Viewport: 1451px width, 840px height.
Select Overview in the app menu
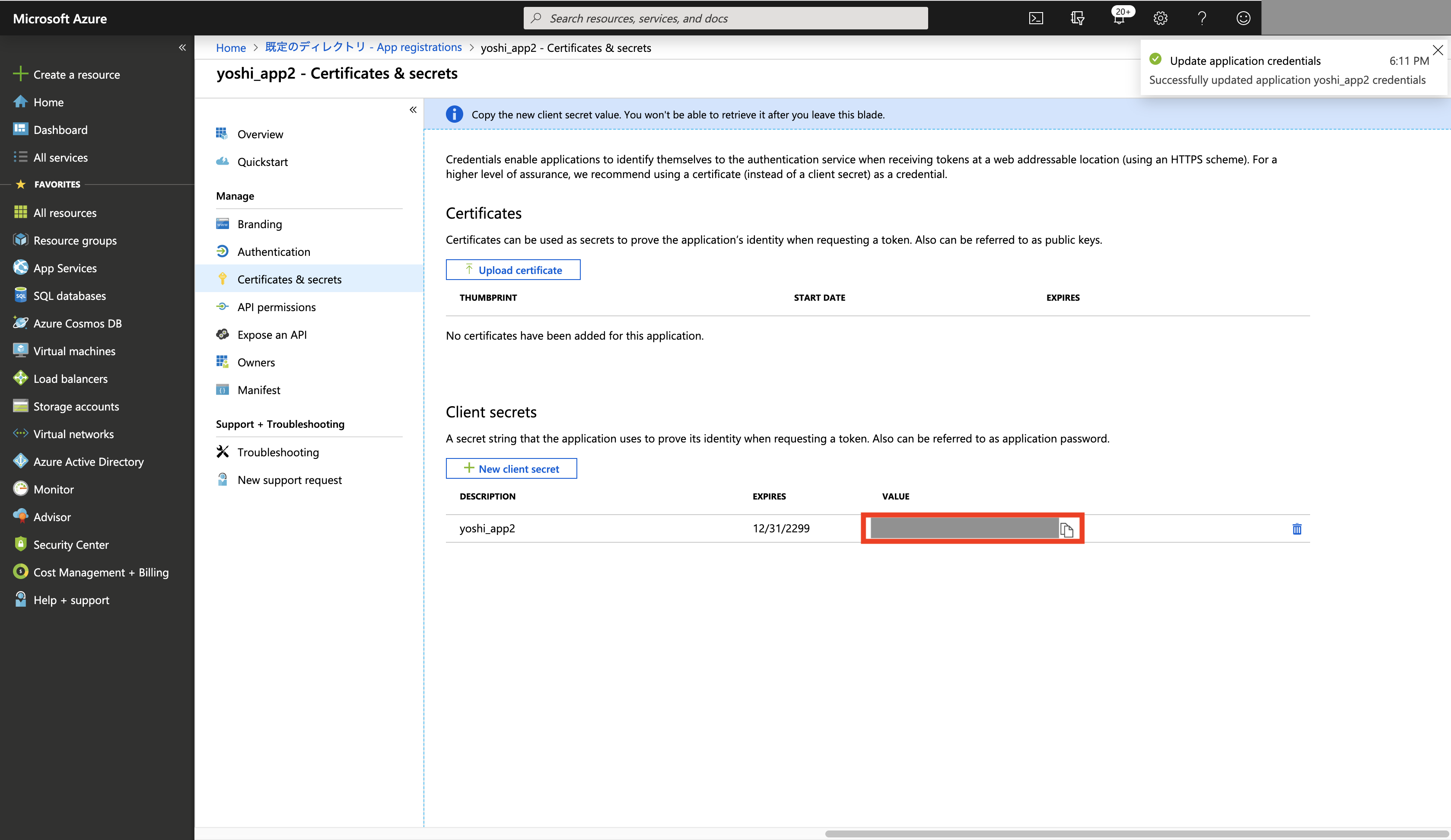249,134
